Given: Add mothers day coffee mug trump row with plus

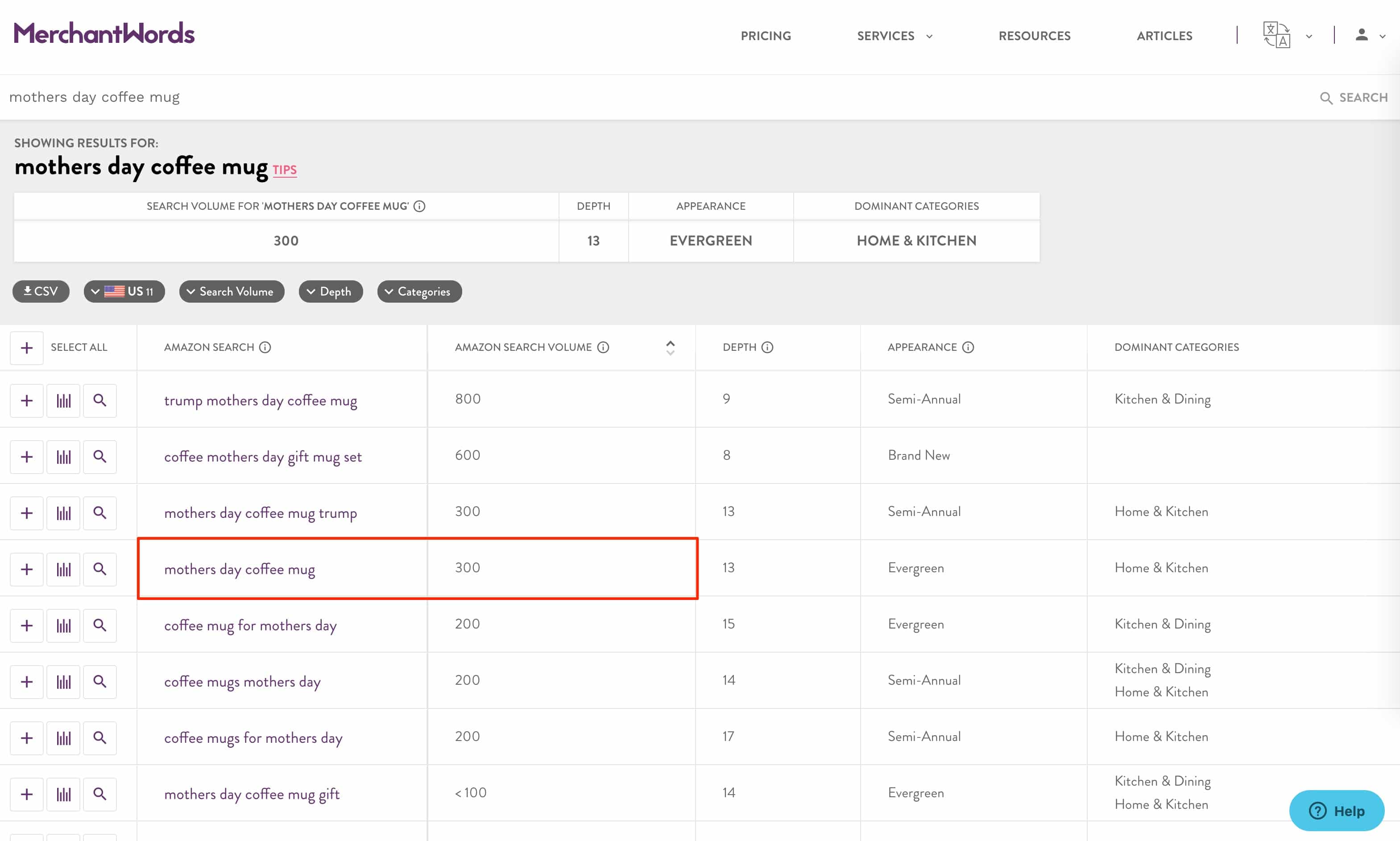Looking at the screenshot, I should point(27,513).
